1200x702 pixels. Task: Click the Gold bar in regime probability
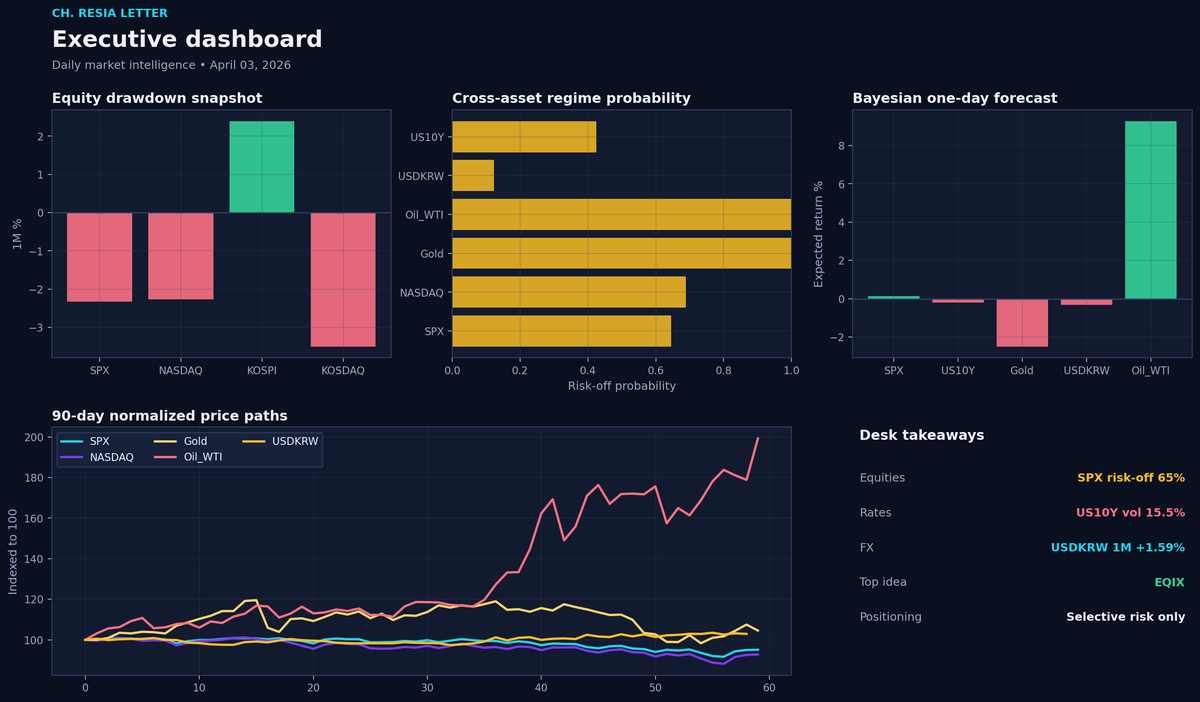(621, 253)
